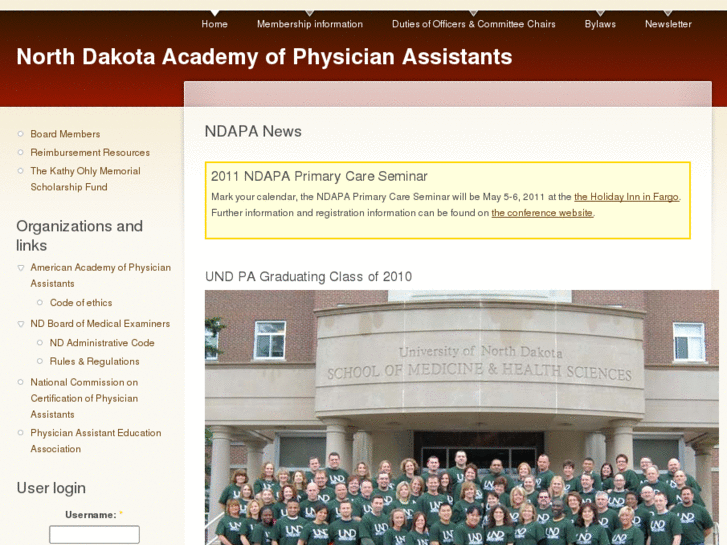
Task: Click the Organizations and links heading
Action: [x=79, y=236]
